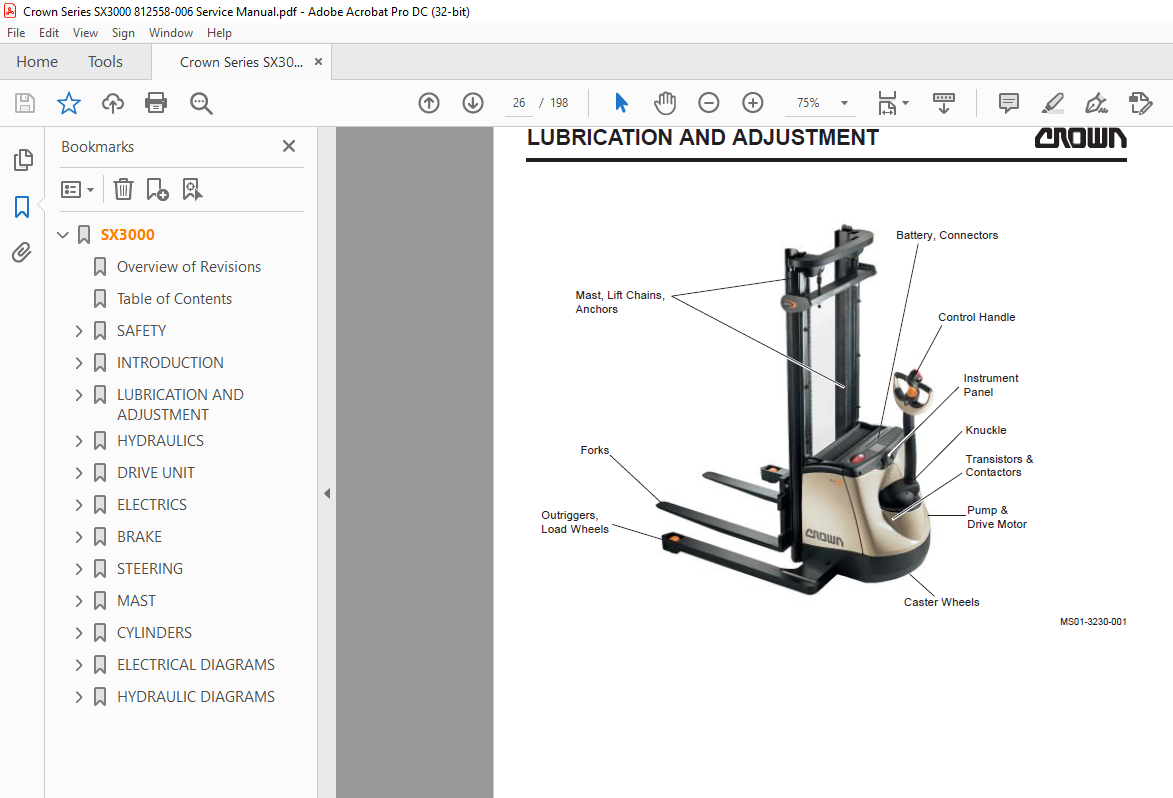Switch to the Home tab

pos(37,62)
